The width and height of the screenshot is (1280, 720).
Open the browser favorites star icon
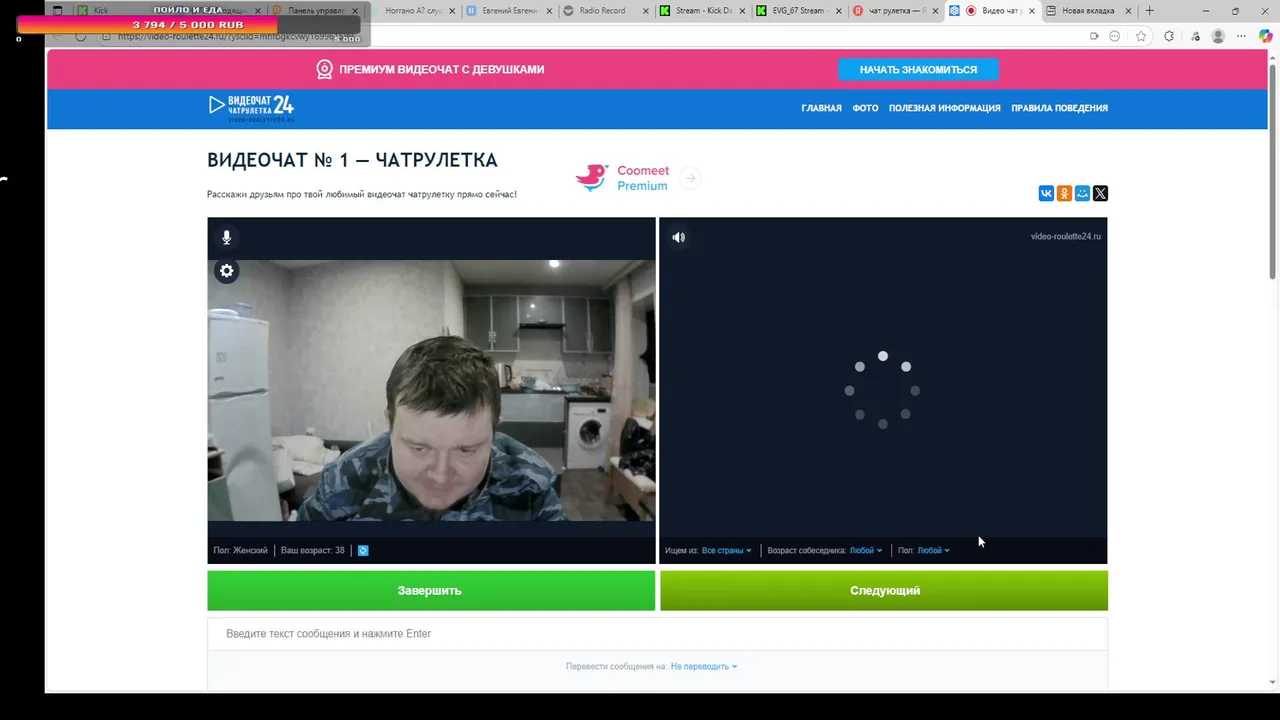point(1141,36)
